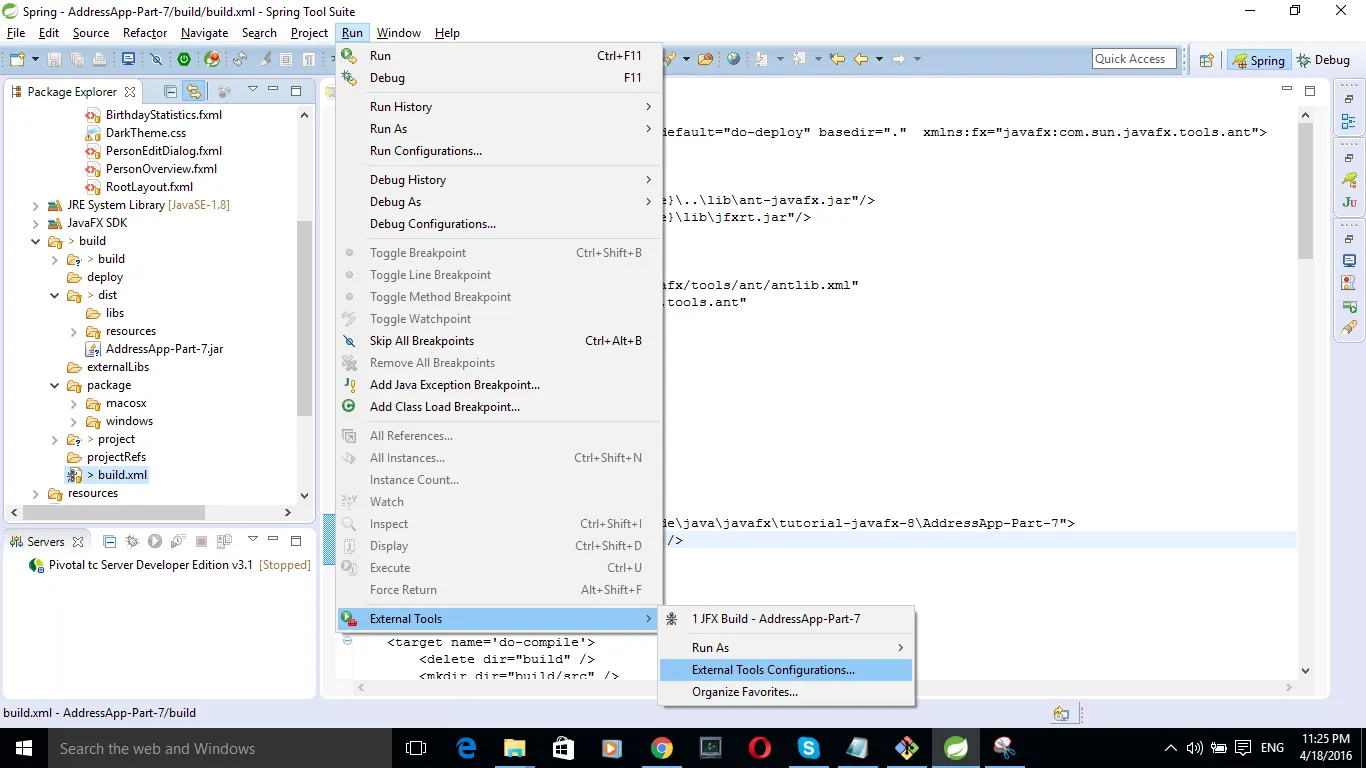This screenshot has height=768, width=1366.
Task: Collapse all servers in Servers view
Action: [110, 541]
